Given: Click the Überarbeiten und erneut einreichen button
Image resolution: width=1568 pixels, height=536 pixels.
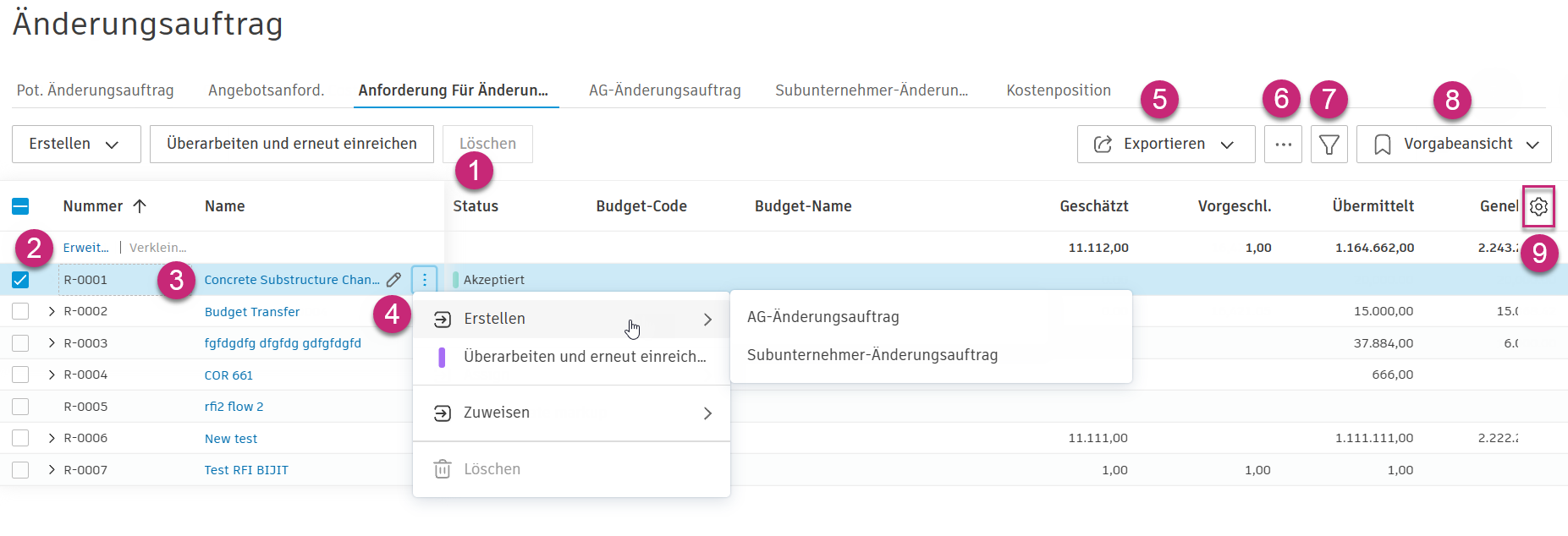Looking at the screenshot, I should 292,145.
